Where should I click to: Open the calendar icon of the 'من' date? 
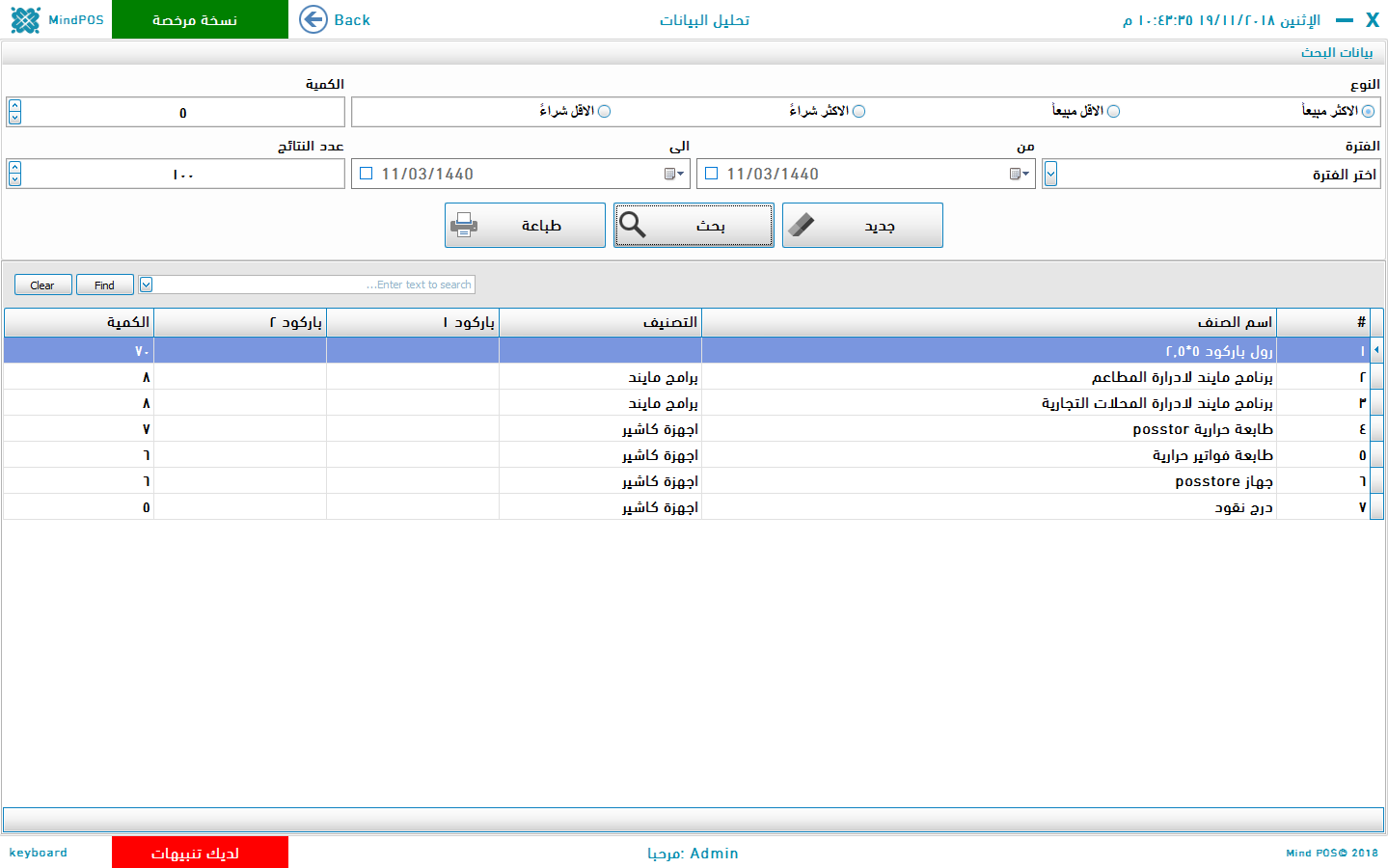pyautogui.click(x=1019, y=174)
